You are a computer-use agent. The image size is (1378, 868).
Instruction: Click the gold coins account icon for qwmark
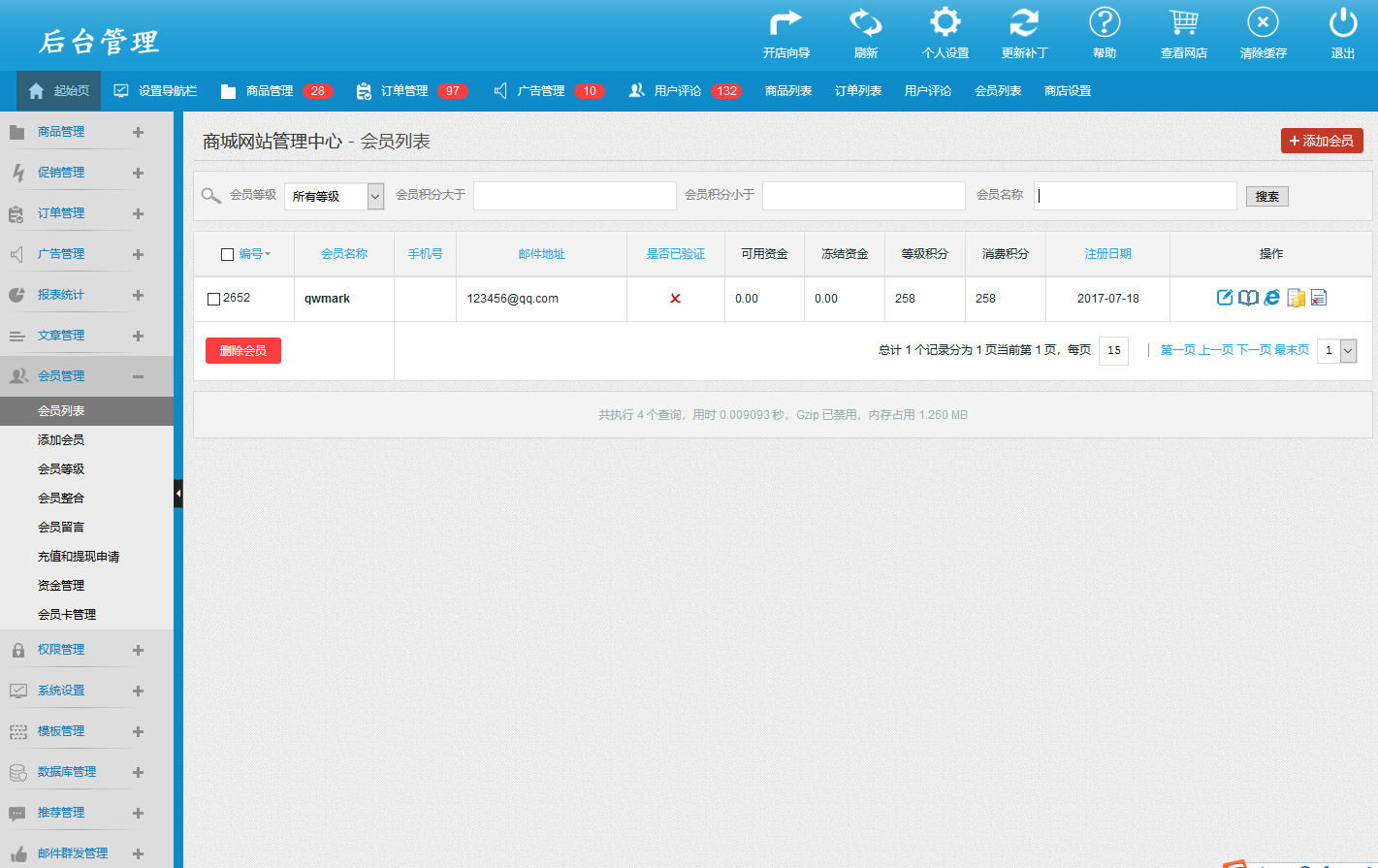1296,298
